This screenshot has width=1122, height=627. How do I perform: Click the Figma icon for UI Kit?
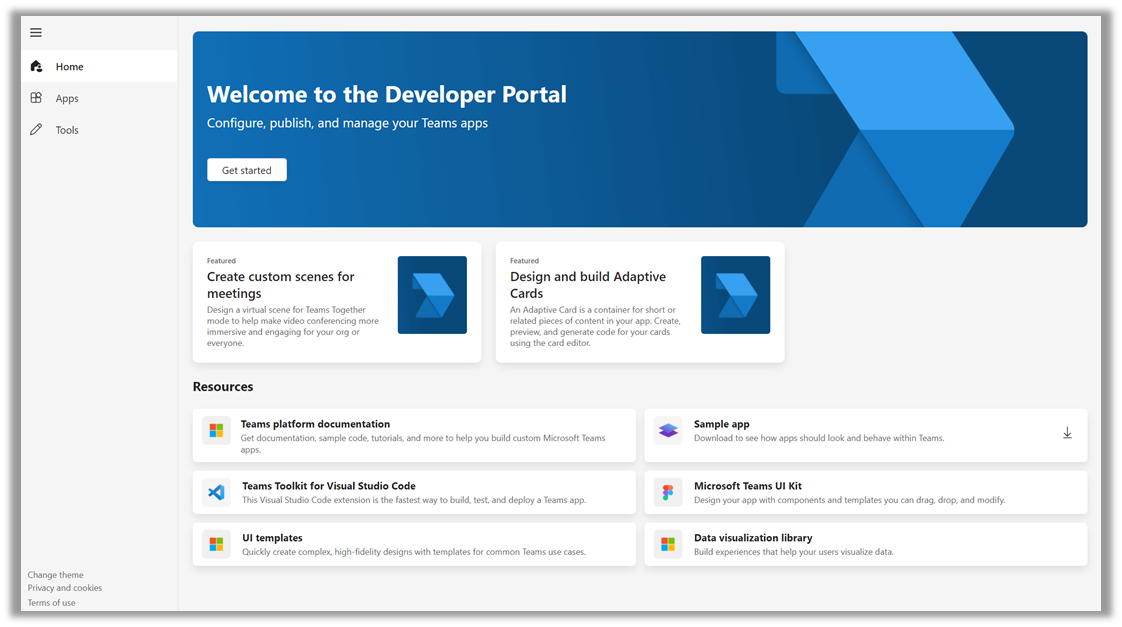coord(668,492)
